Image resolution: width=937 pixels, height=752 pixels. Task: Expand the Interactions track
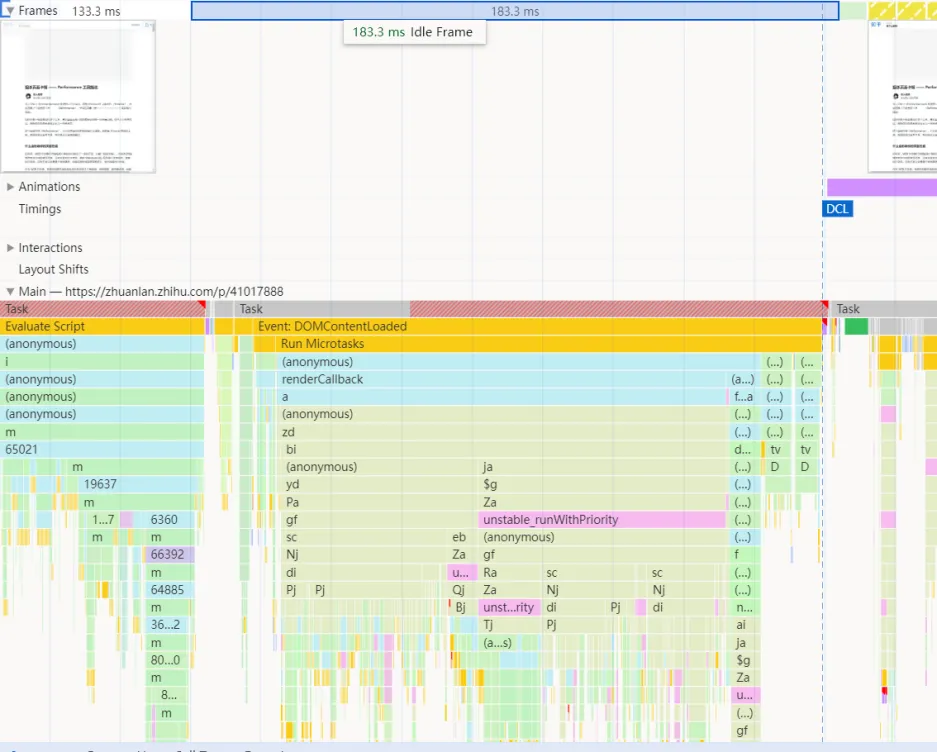pyautogui.click(x=10, y=247)
